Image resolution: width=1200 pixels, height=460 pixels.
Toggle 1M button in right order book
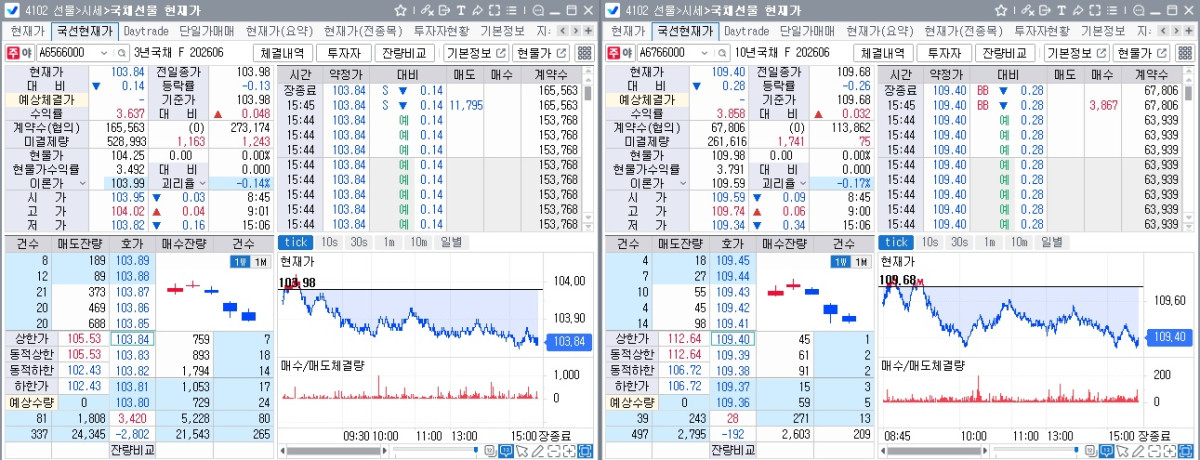pos(859,262)
